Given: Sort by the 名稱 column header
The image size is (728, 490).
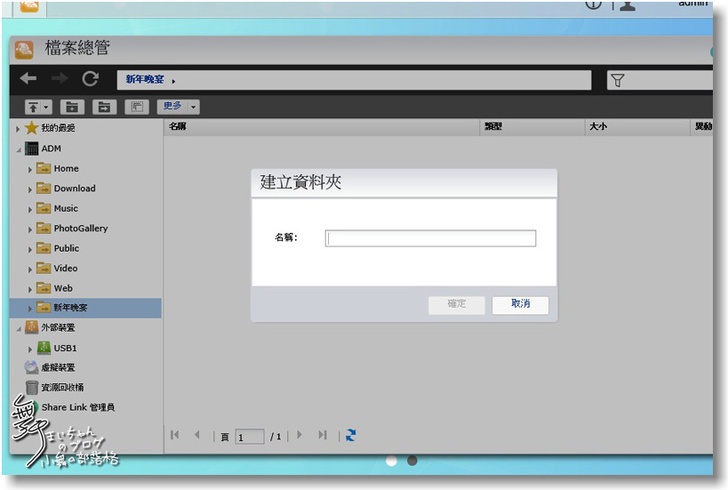Looking at the screenshot, I should pos(321,126).
